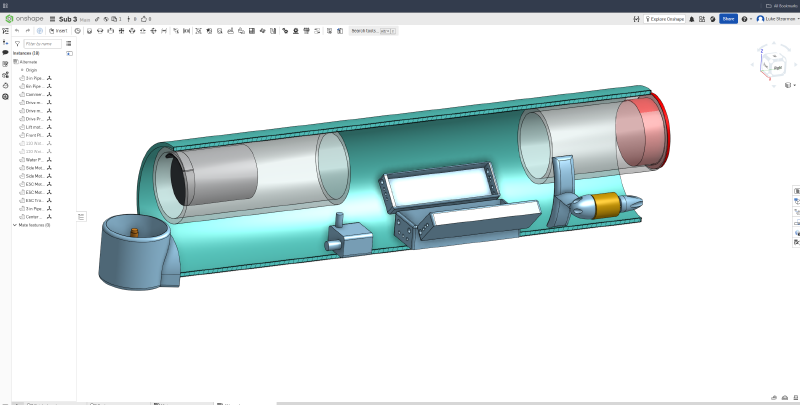The width and height of the screenshot is (800, 405).
Task: Click the Instances (18) header text
Action: point(26,53)
